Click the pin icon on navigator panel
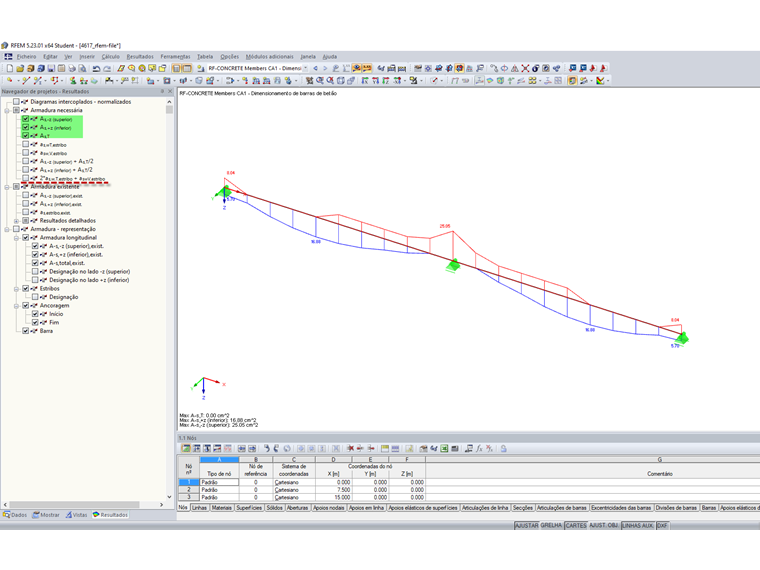Viewport: 760px width, 570px height. [162, 91]
